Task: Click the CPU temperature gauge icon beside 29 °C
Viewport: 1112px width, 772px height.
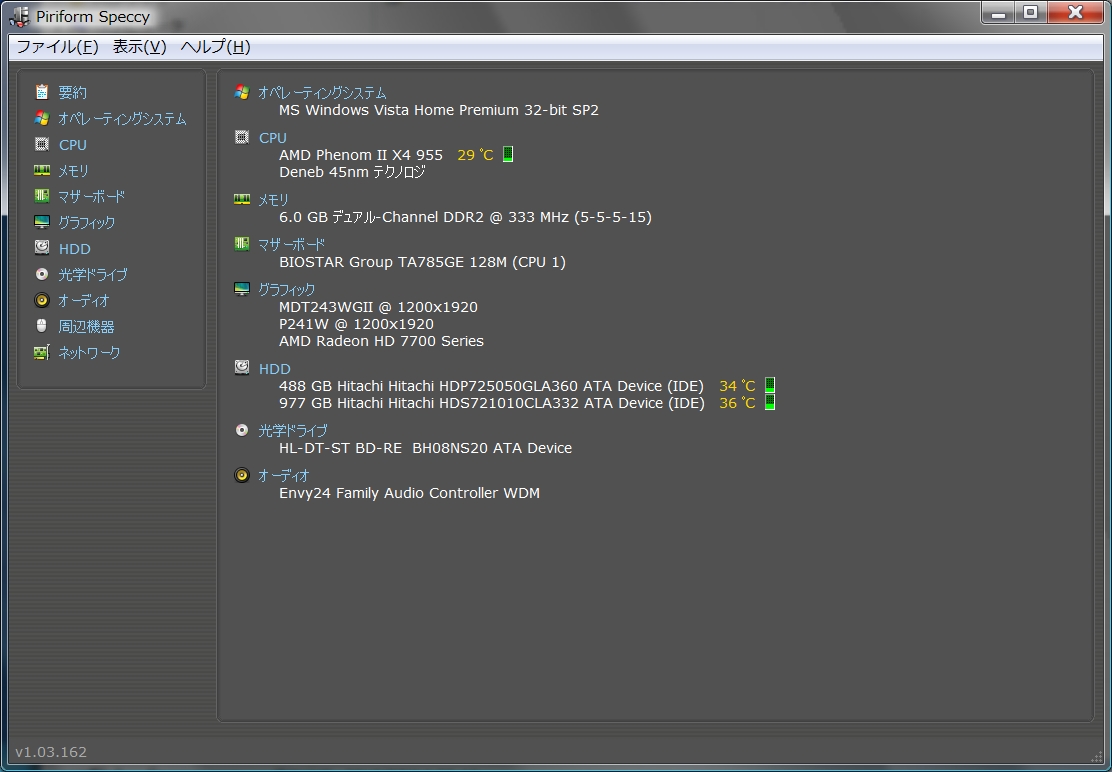Action: 508,154
